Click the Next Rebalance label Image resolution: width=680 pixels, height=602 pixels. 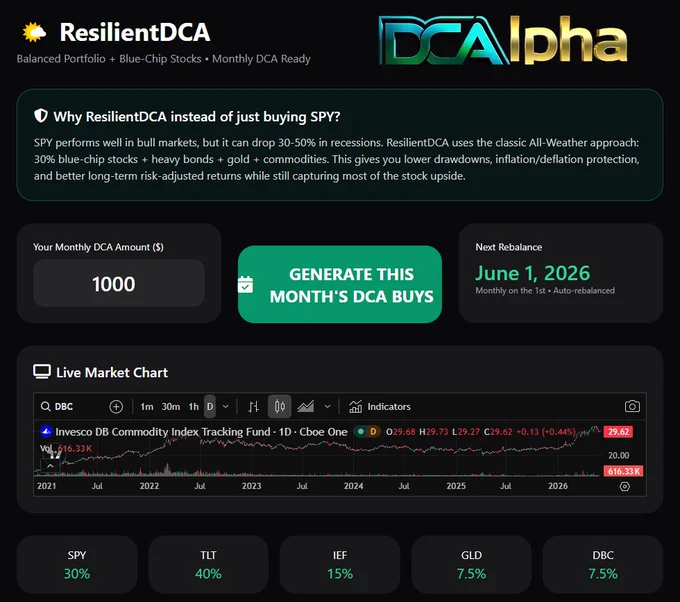509,247
